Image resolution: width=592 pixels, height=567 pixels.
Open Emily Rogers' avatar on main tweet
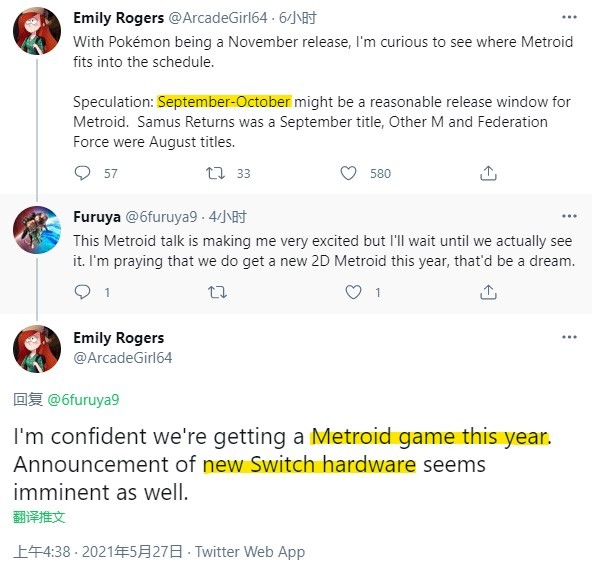(x=37, y=349)
